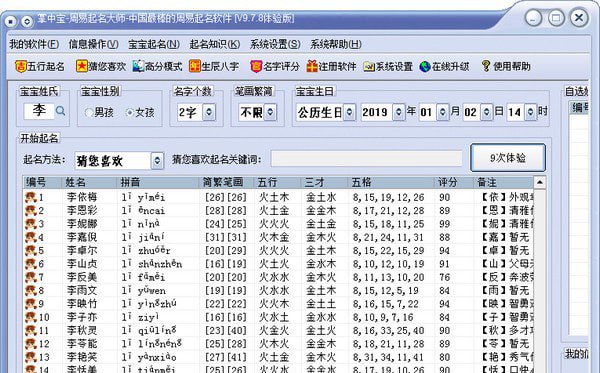
Task: Sort by the 简繁笔画 column header
Action: pos(226,182)
